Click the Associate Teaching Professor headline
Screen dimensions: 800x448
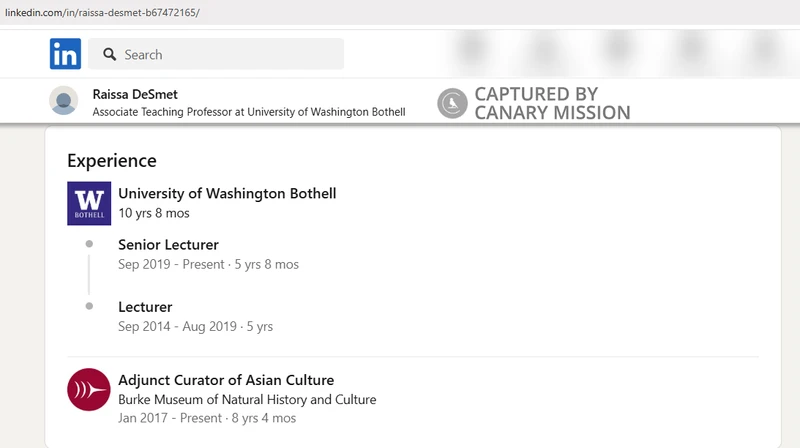(x=249, y=112)
